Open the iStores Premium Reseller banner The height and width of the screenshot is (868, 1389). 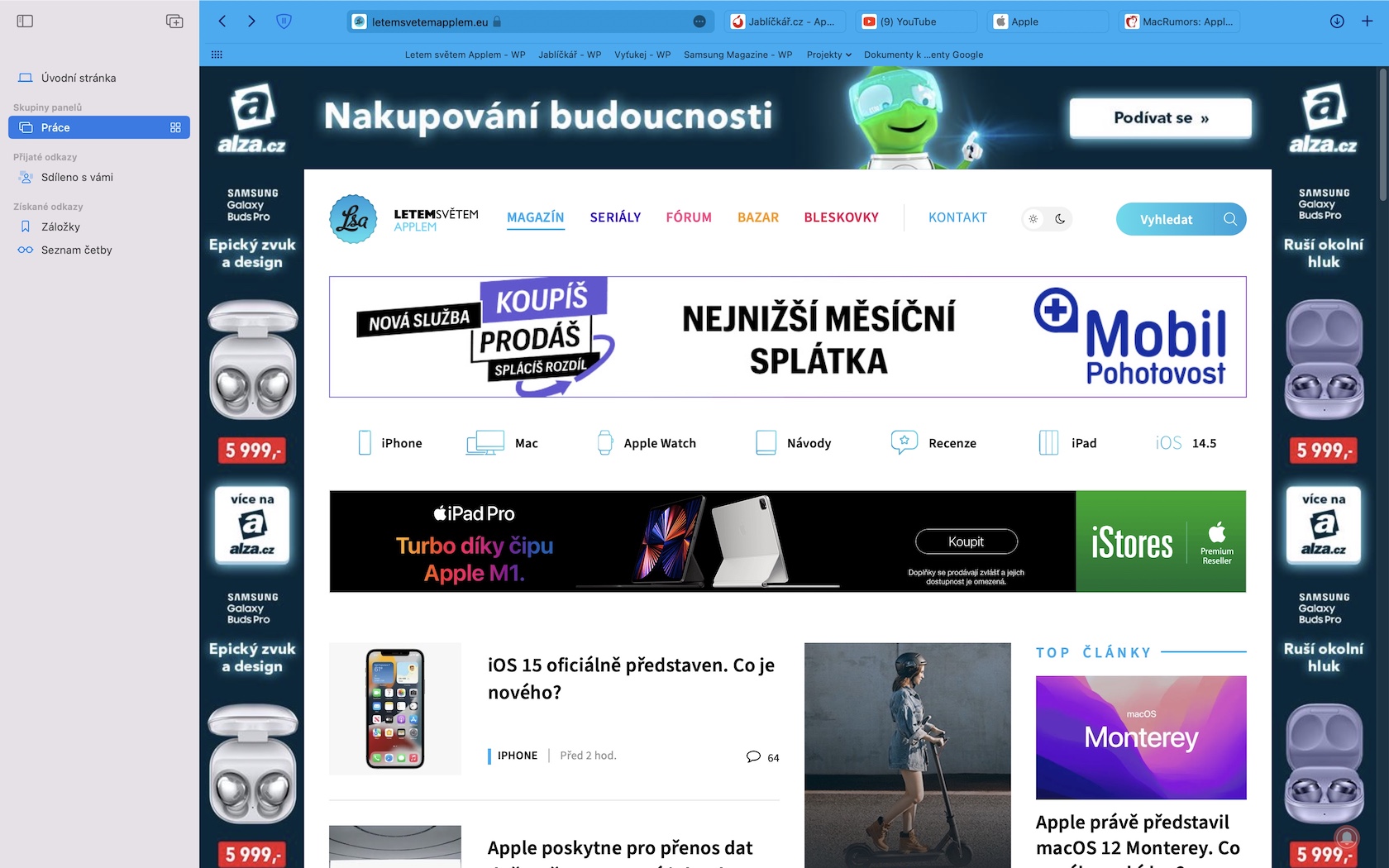coord(1161,541)
